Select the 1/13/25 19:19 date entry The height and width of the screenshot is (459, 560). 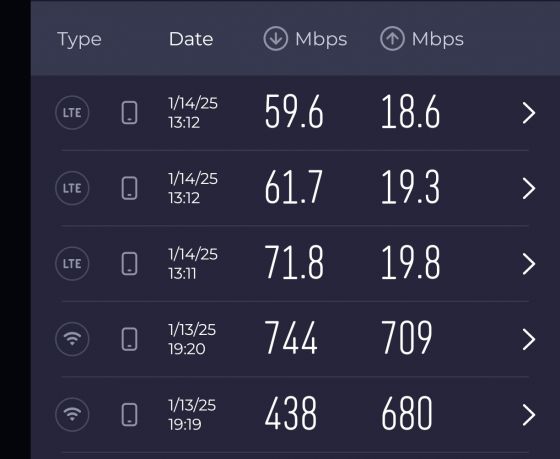[192, 414]
